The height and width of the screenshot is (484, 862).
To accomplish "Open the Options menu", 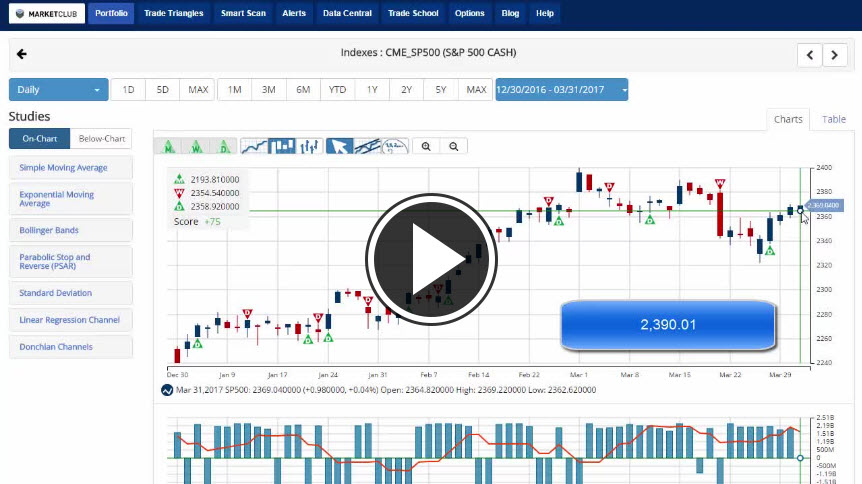I will tap(469, 13).
